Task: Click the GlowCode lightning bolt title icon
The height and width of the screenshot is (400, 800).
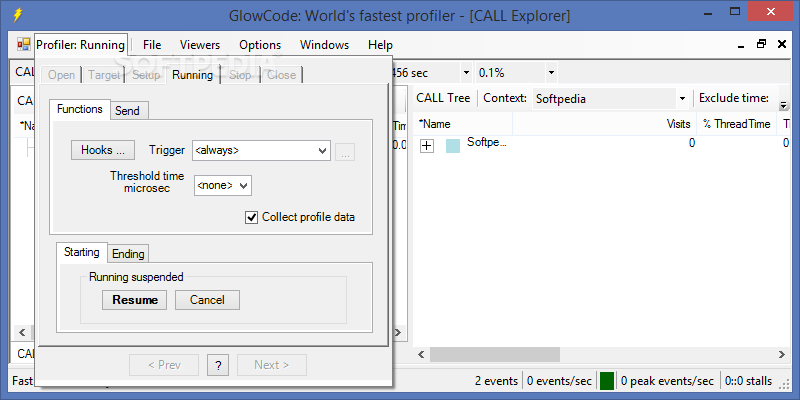Action: point(17,15)
